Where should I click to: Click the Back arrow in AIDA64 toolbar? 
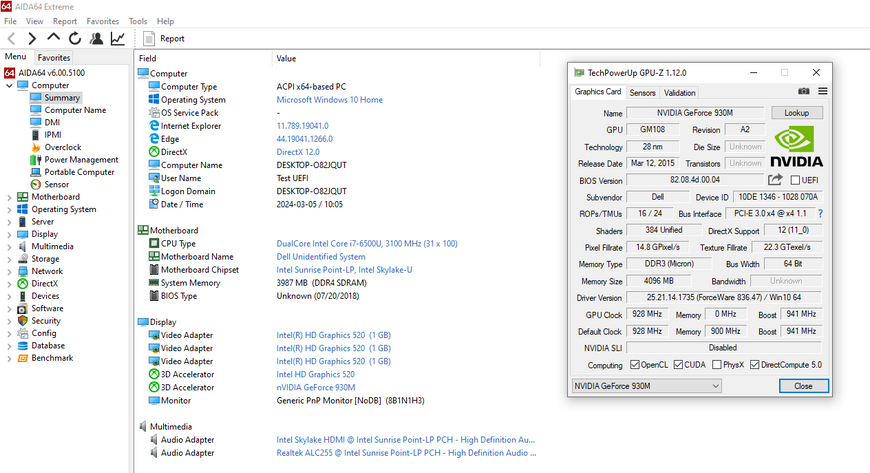click(x=12, y=38)
